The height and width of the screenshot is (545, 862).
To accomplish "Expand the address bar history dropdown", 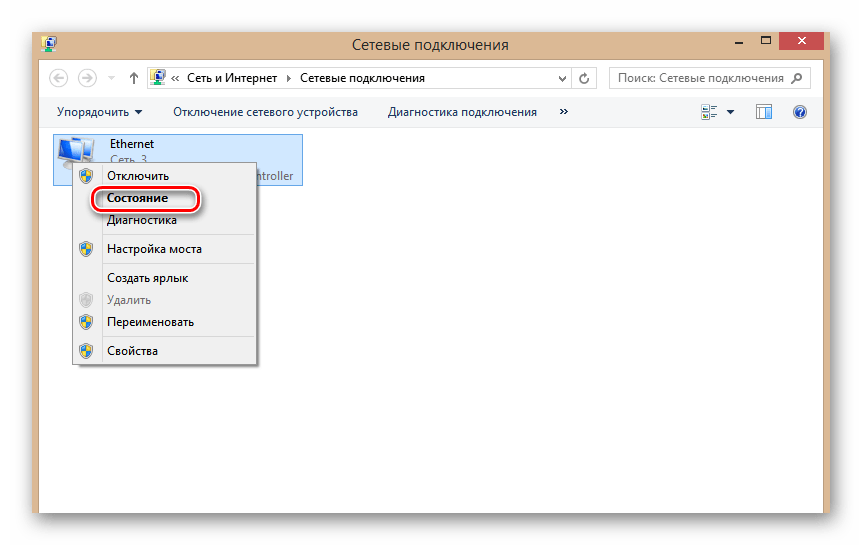I will (x=561, y=78).
